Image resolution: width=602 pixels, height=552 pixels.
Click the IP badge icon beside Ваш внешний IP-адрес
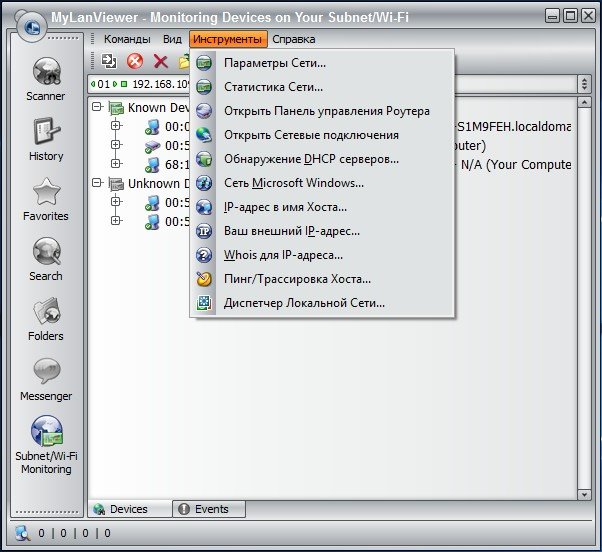pyautogui.click(x=204, y=231)
